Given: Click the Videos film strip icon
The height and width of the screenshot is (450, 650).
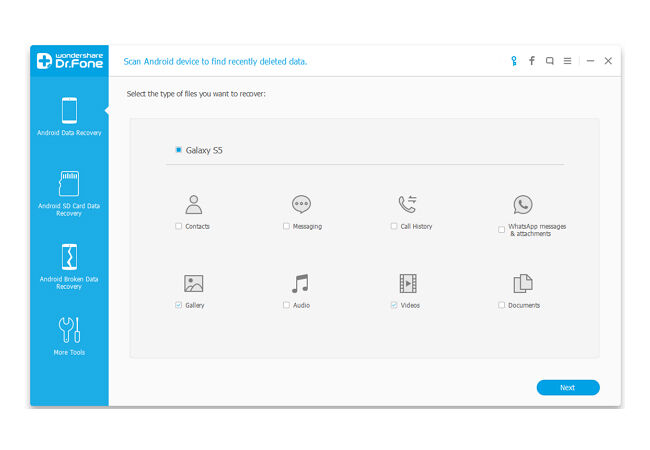Looking at the screenshot, I should click(x=408, y=284).
